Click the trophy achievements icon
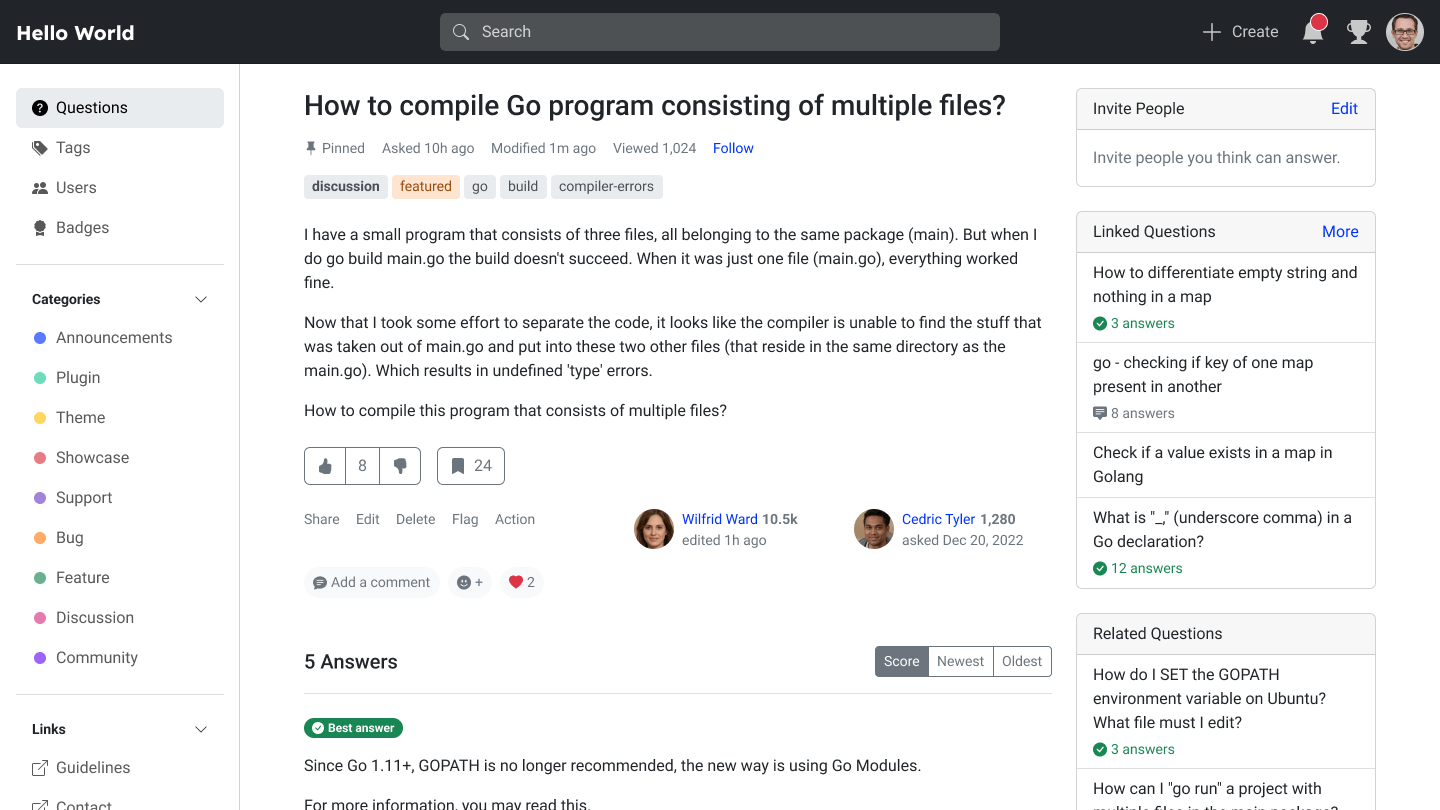This screenshot has height=810, width=1440. (1359, 31)
